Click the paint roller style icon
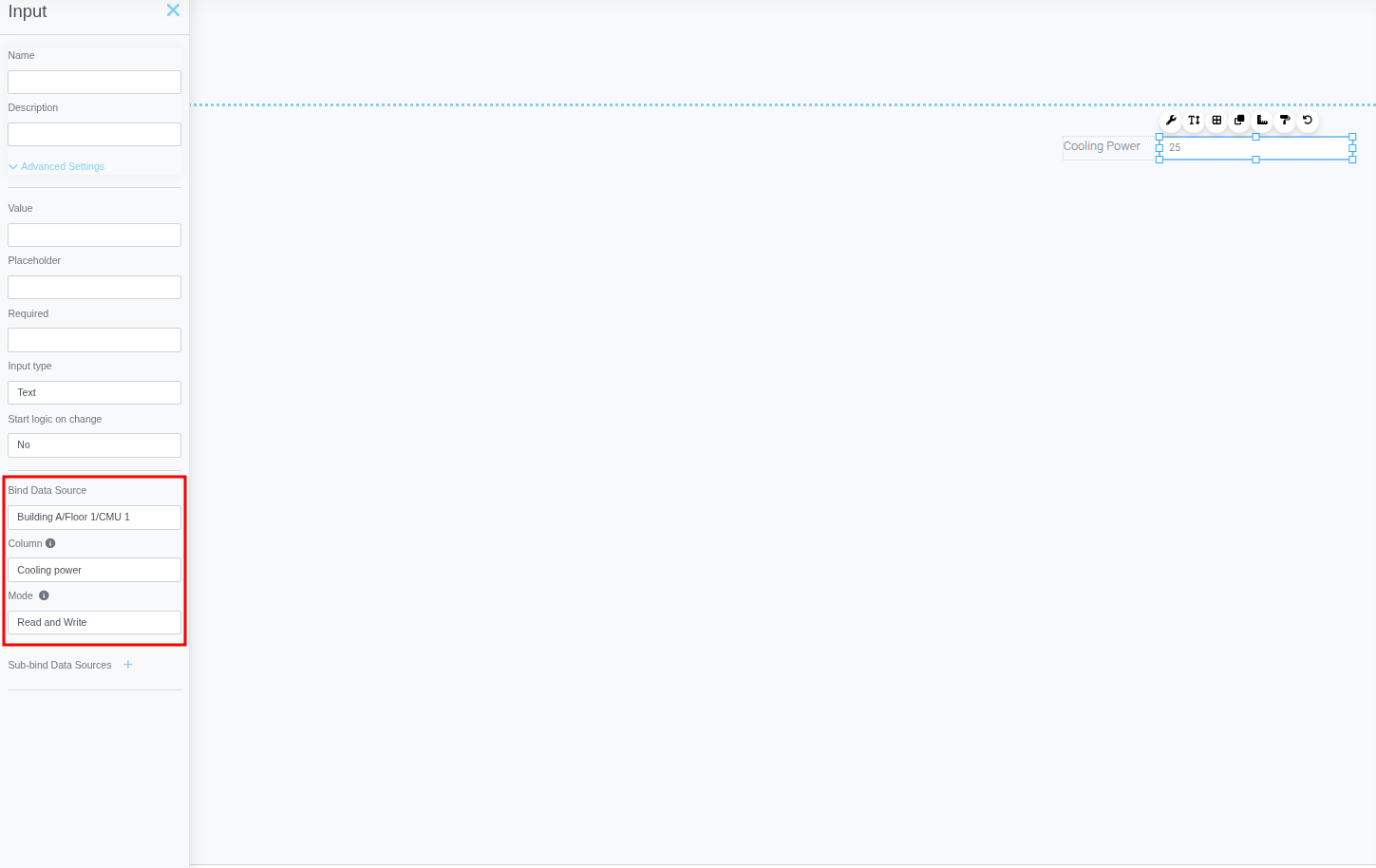Viewport: 1376px width, 868px height. [1285, 121]
